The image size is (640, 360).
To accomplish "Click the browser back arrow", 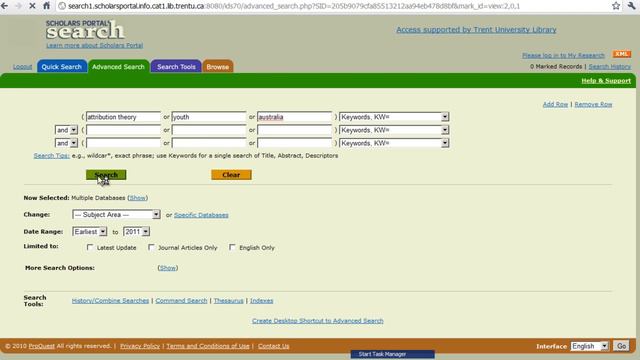I will [4, 6].
